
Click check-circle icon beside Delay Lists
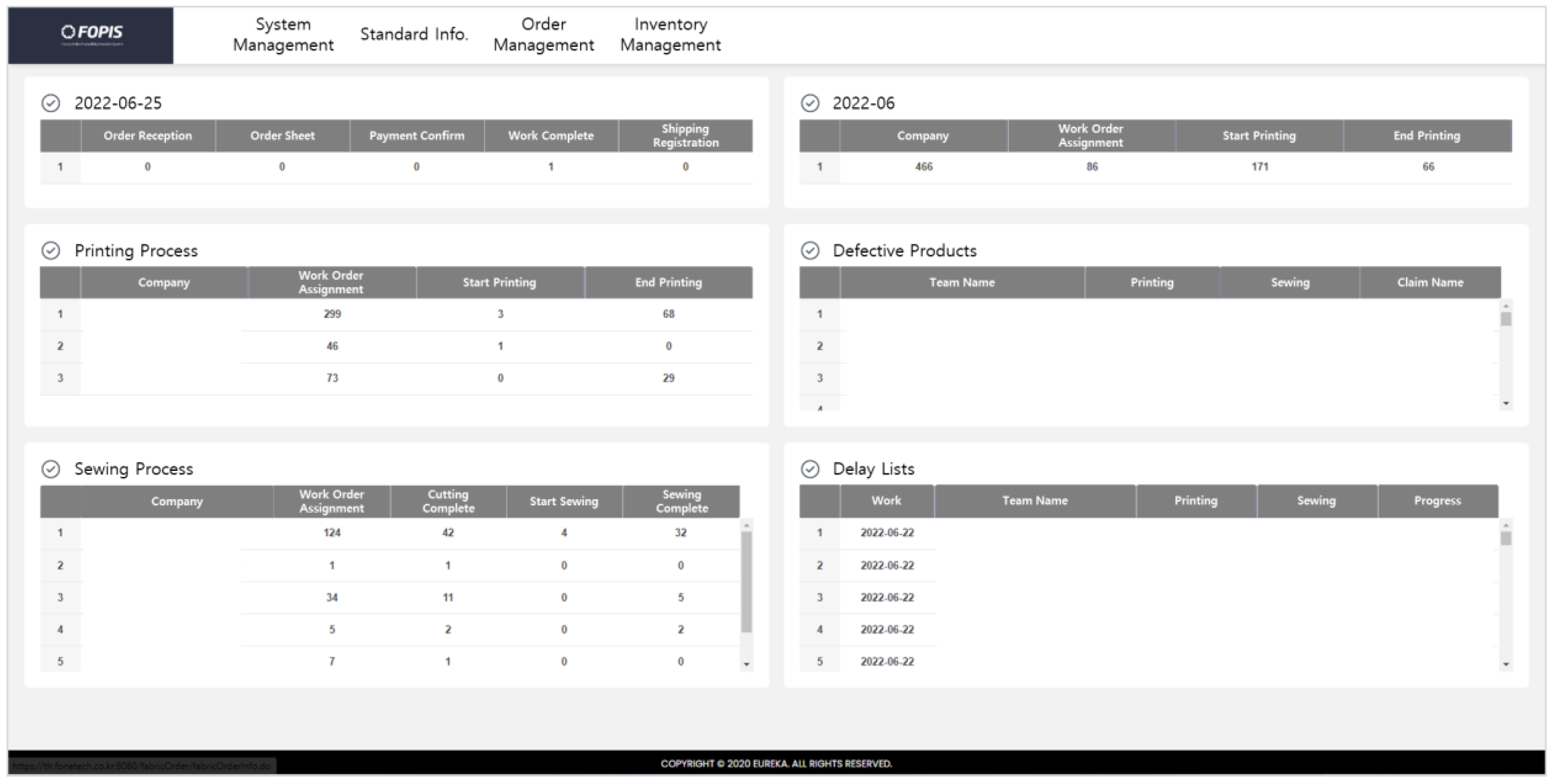[810, 469]
